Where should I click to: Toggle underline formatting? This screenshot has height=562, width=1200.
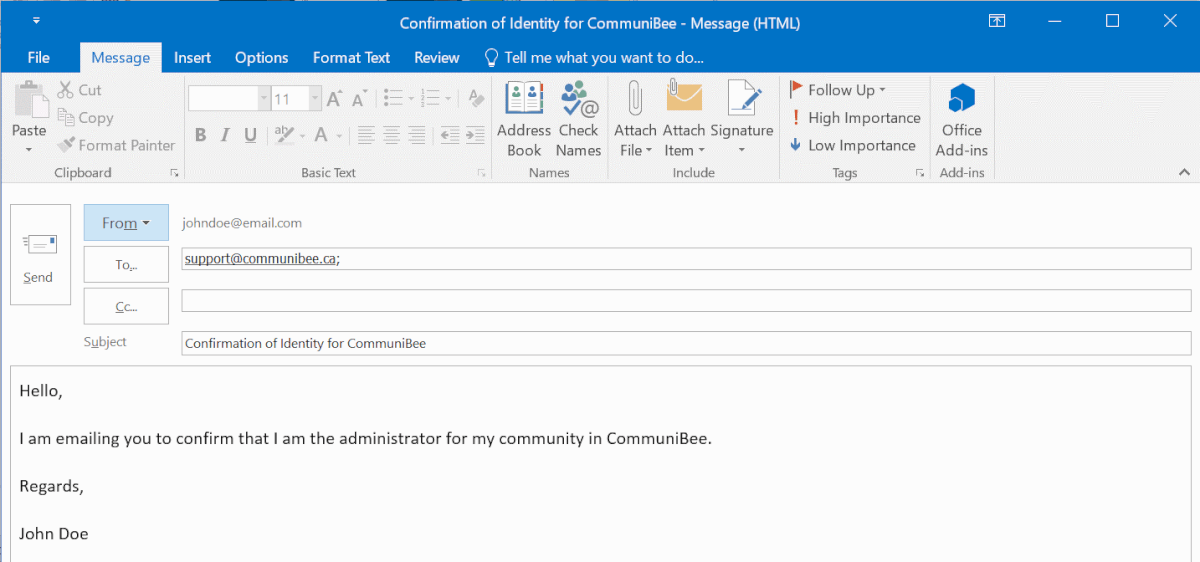tap(250, 135)
